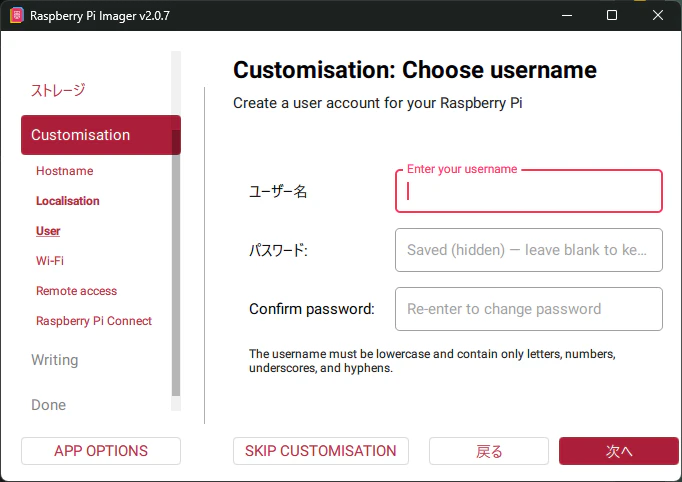682x482 pixels.
Task: Go back with the 戻る button
Action: click(x=488, y=451)
